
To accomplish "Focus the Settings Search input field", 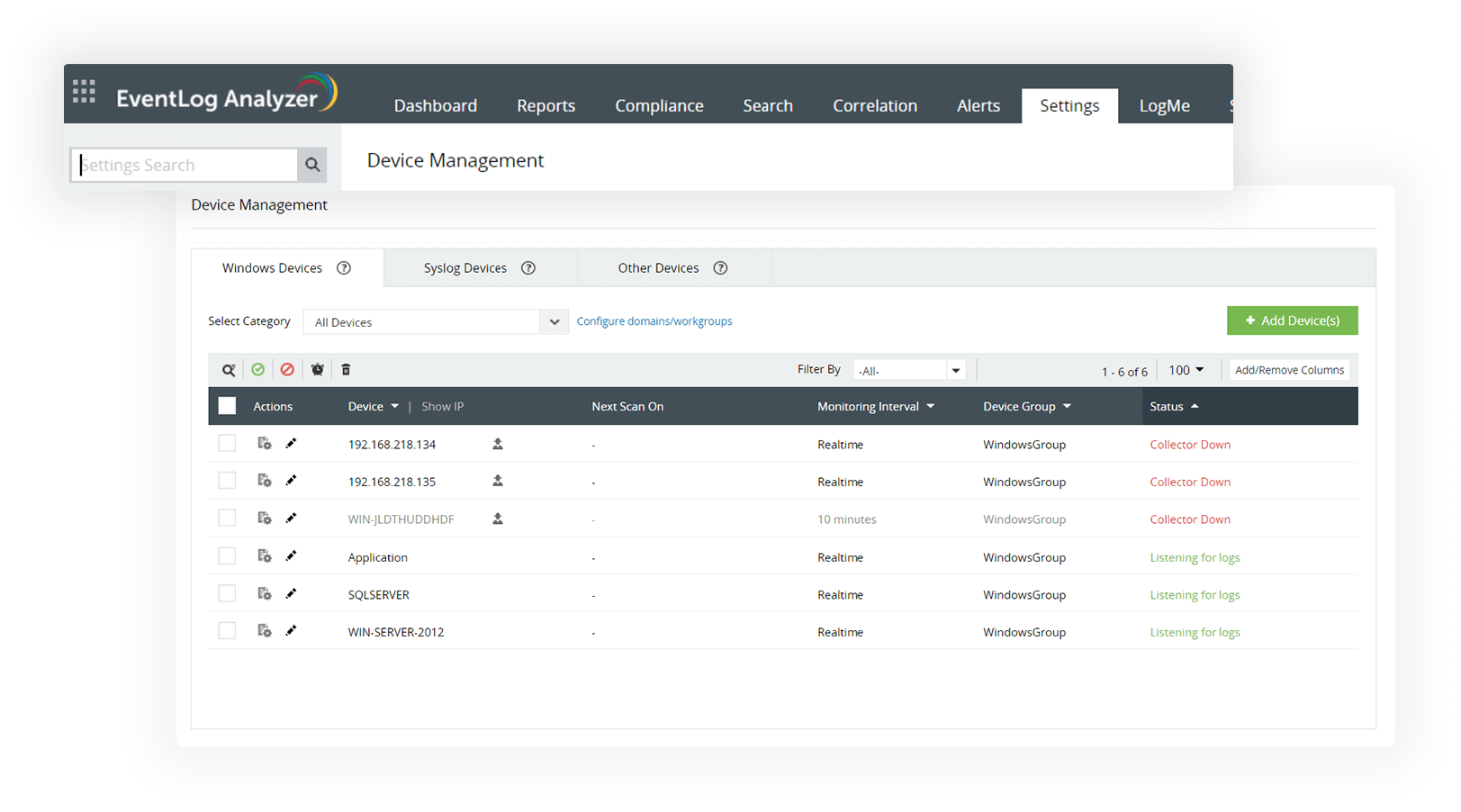I will pos(185,165).
